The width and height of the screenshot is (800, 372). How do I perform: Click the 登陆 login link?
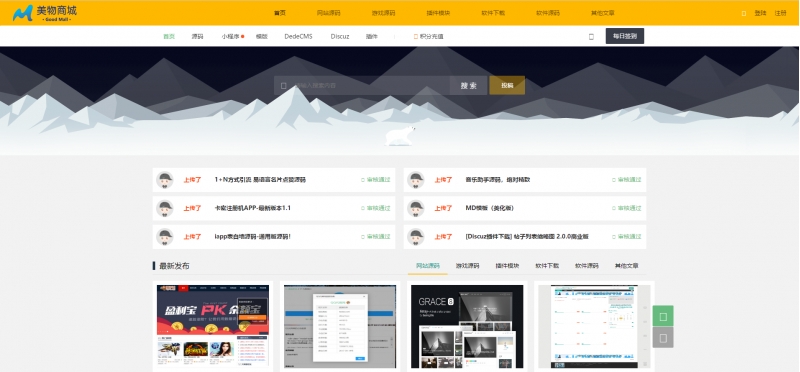point(760,13)
